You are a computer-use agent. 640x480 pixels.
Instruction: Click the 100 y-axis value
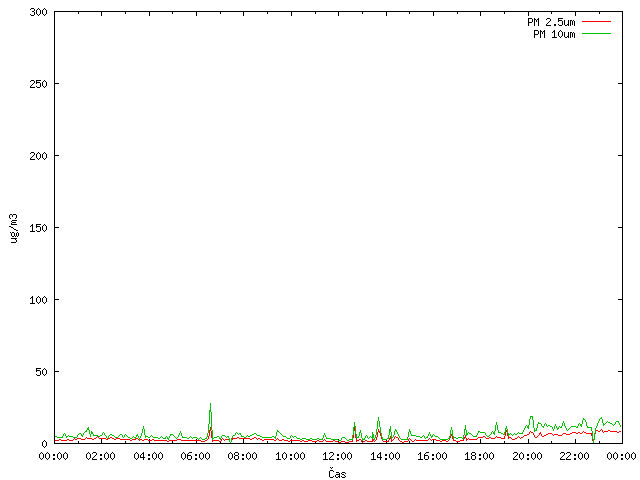(38, 300)
